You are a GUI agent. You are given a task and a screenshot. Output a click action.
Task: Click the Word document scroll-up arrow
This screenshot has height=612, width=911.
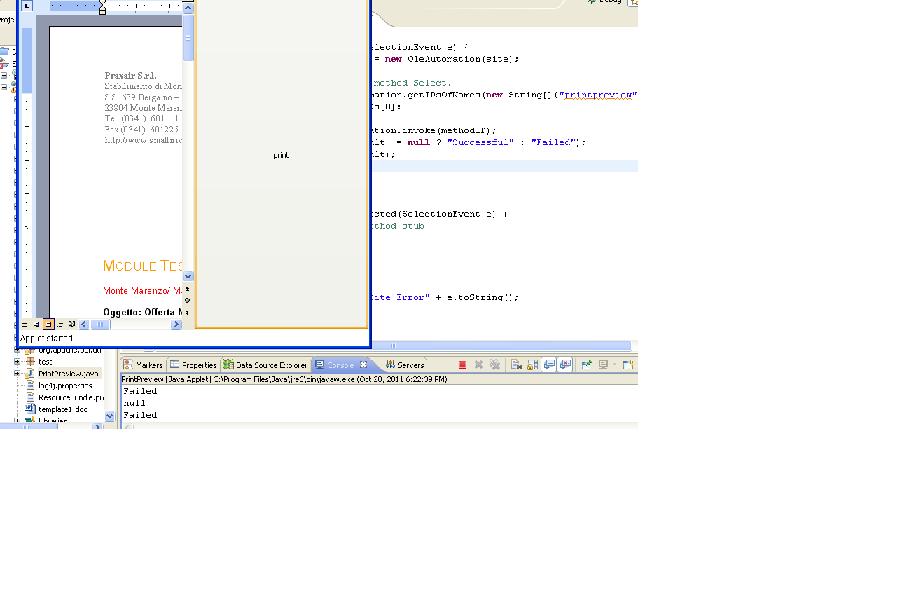click(188, 8)
